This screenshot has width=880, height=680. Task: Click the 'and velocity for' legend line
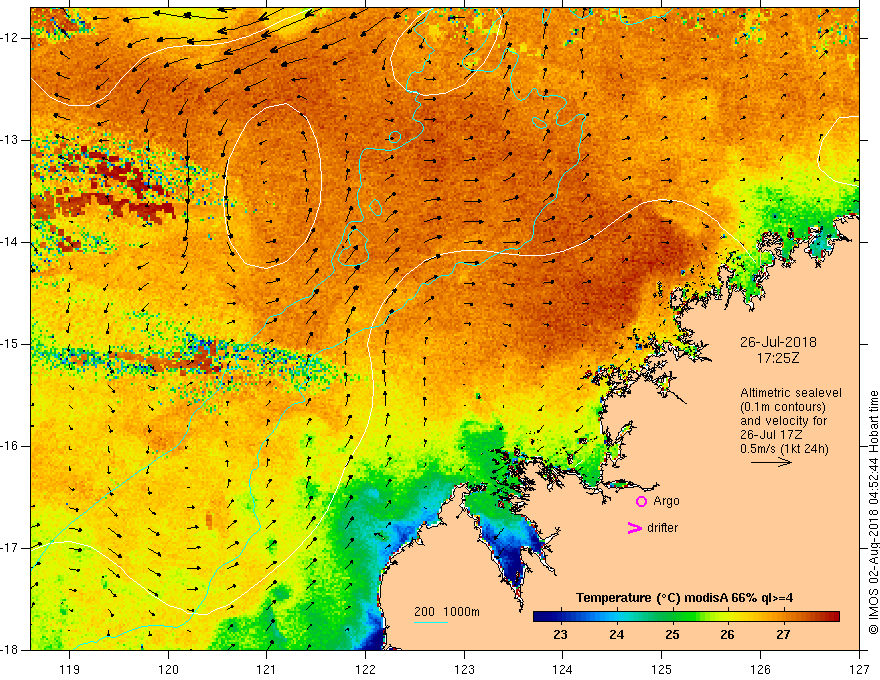[x=783, y=421]
